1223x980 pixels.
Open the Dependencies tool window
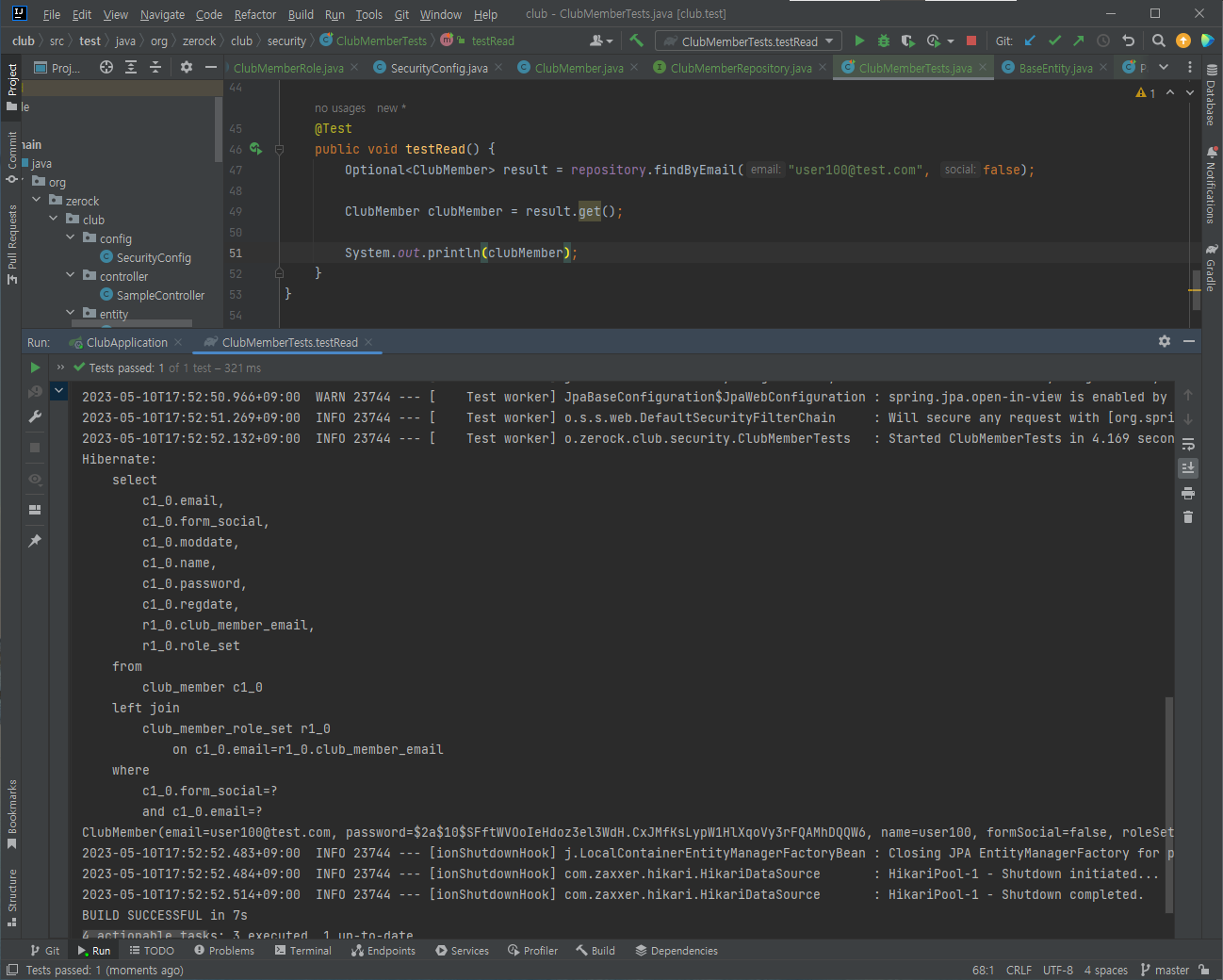(677, 951)
